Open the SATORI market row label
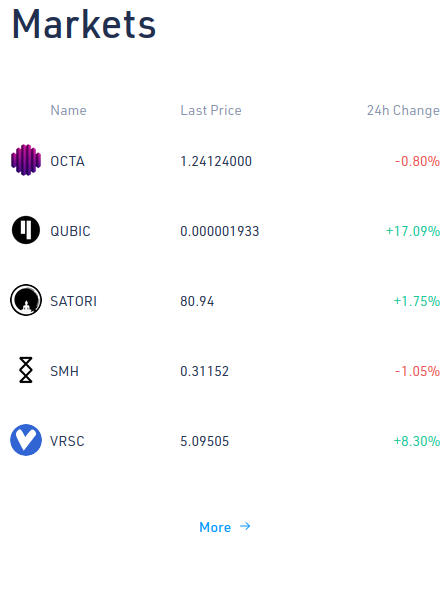 click(73, 301)
